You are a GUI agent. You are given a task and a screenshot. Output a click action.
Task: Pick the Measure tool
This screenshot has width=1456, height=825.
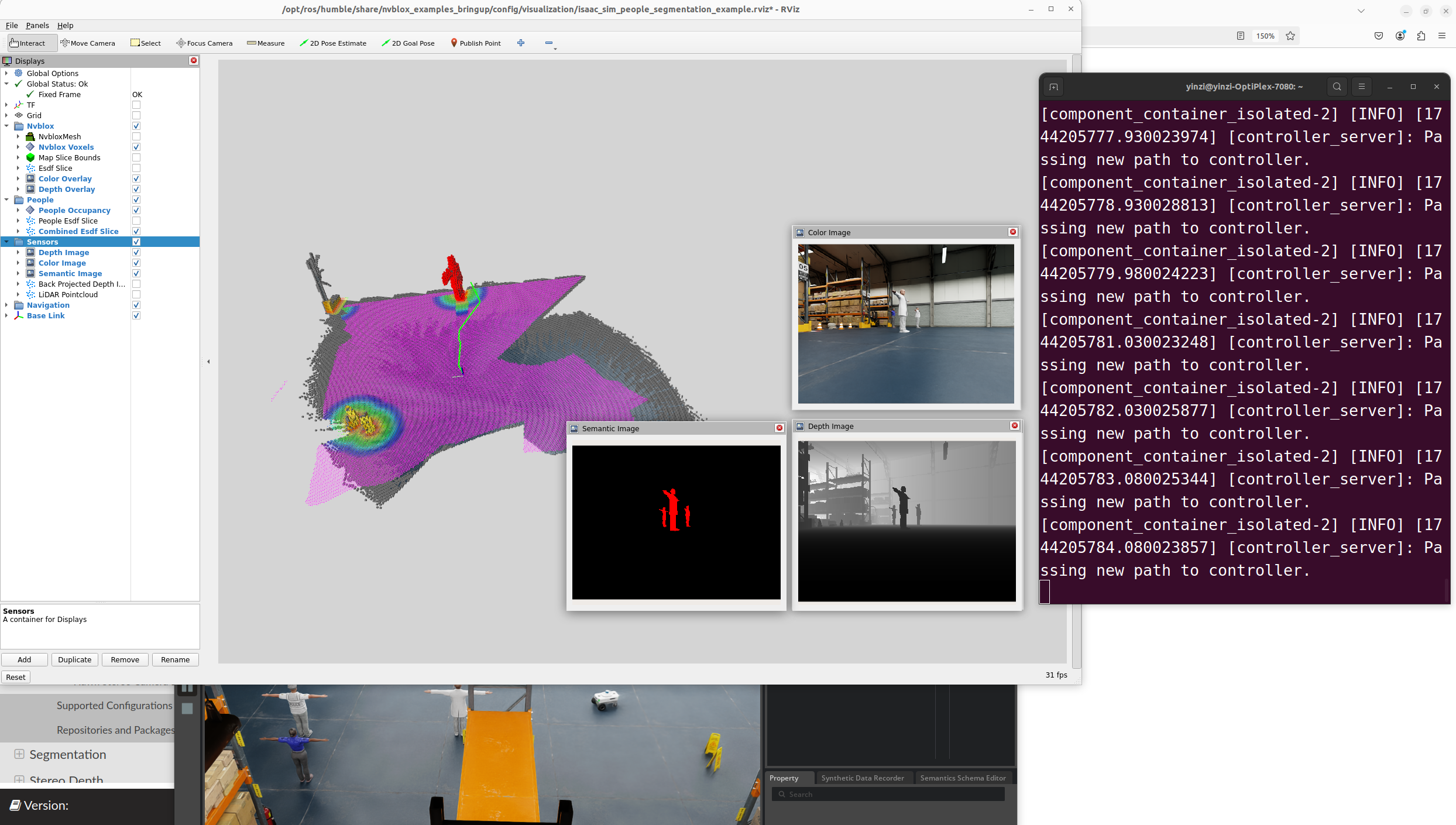(x=266, y=43)
